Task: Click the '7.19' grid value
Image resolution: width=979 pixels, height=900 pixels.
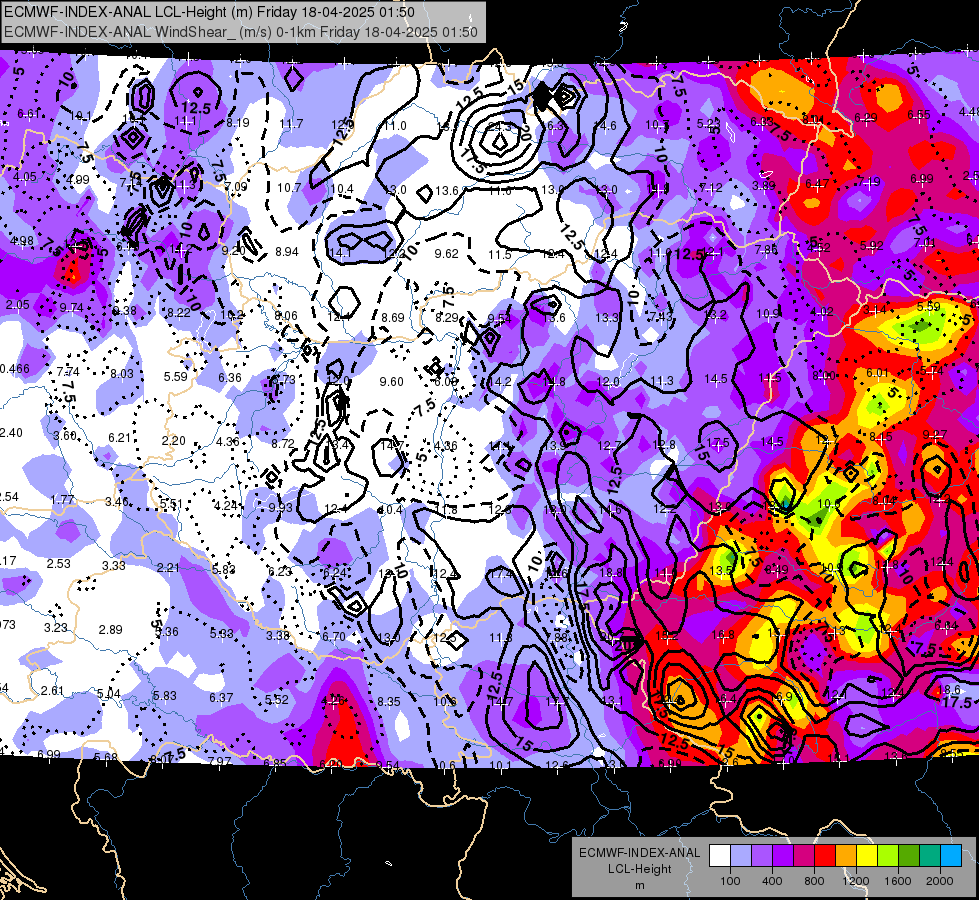Action: (868, 182)
